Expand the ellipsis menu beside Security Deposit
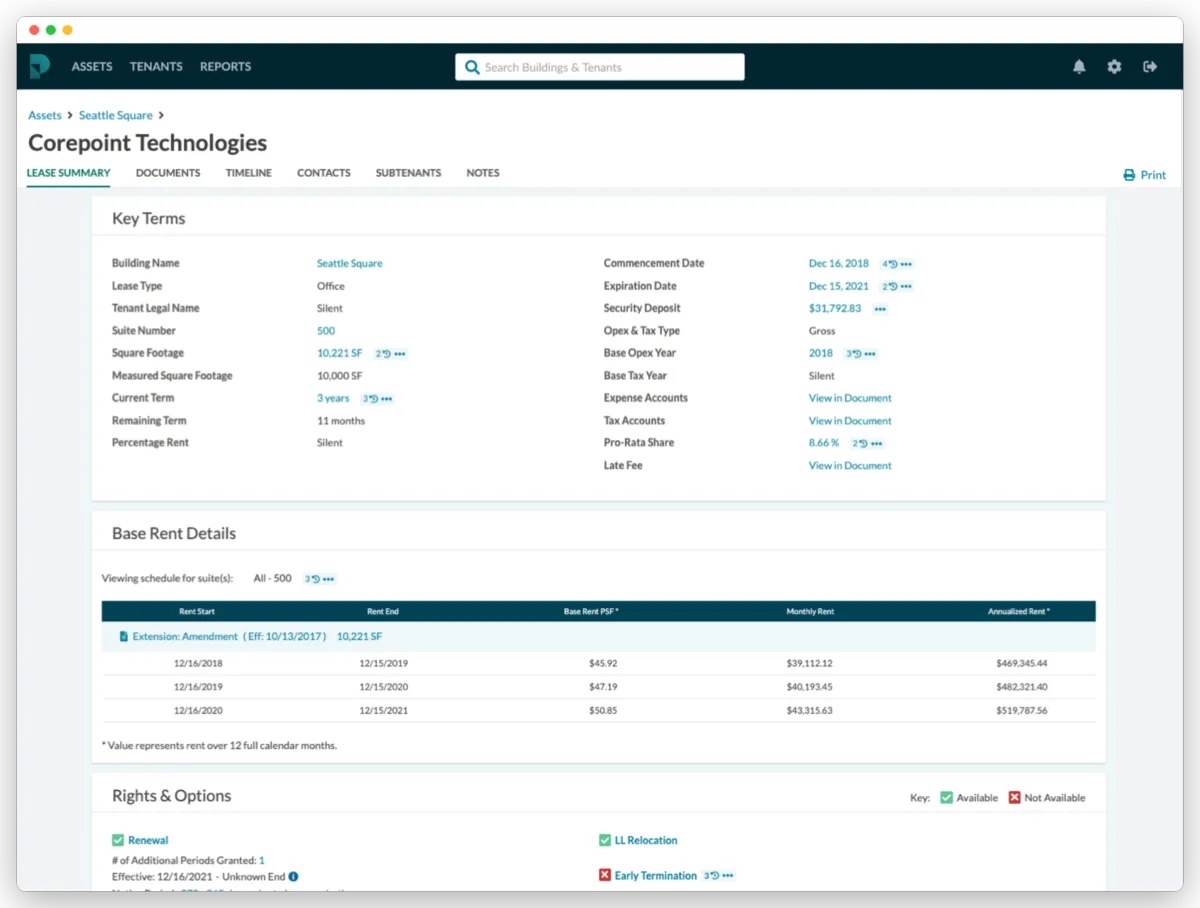Screen dimensions: 1200x908 pos(880,309)
